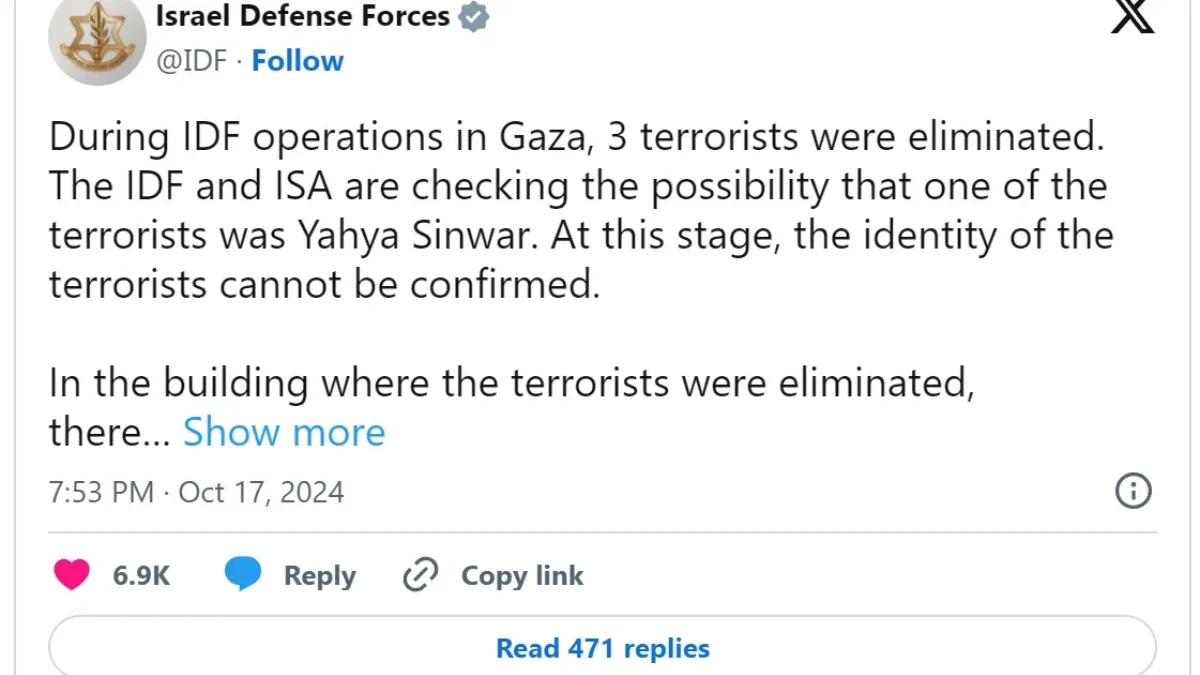Click the Copy link label
The height and width of the screenshot is (675, 1200).
(521, 575)
